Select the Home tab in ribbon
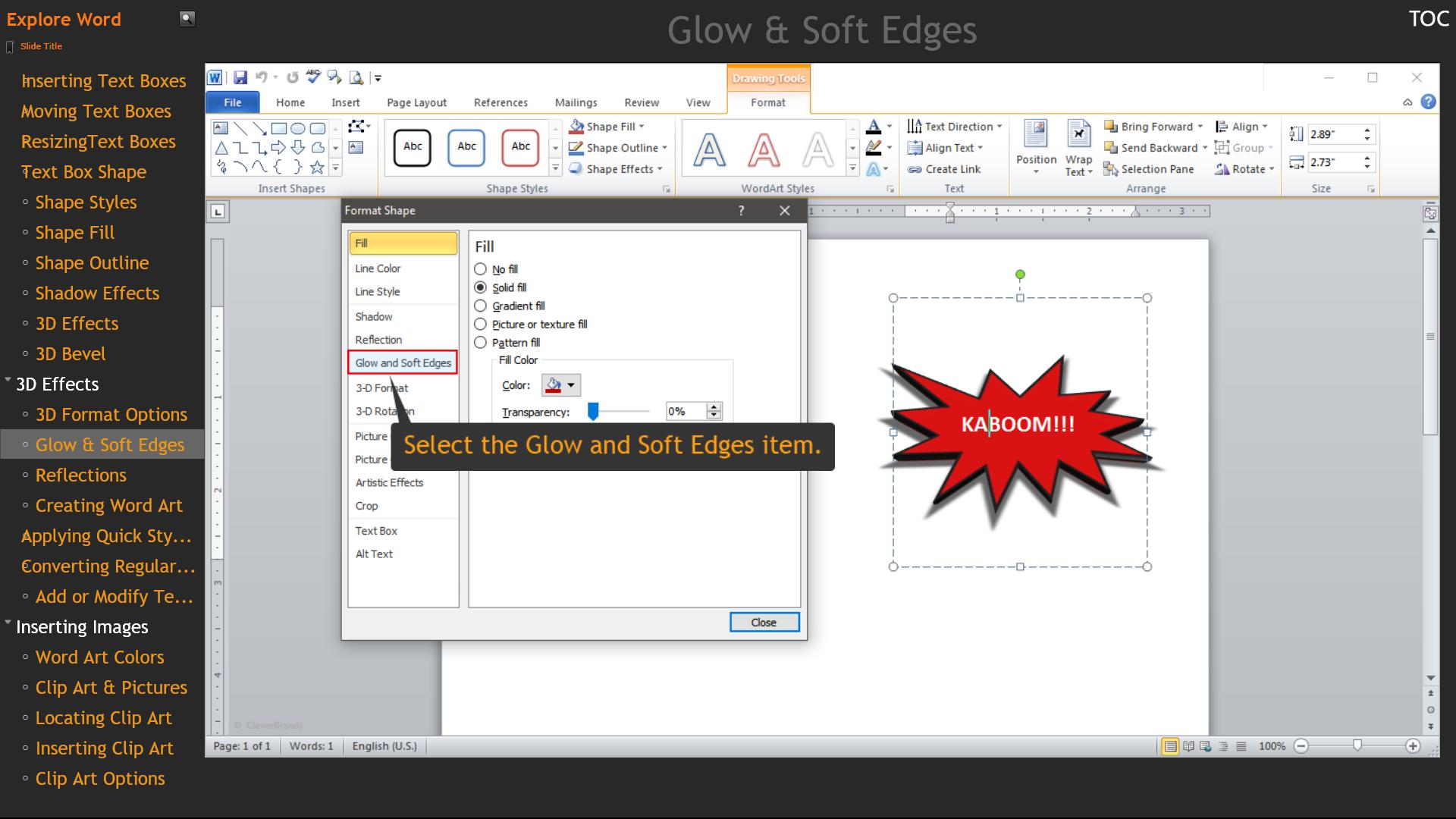Image resolution: width=1456 pixels, height=819 pixels. 289,101
